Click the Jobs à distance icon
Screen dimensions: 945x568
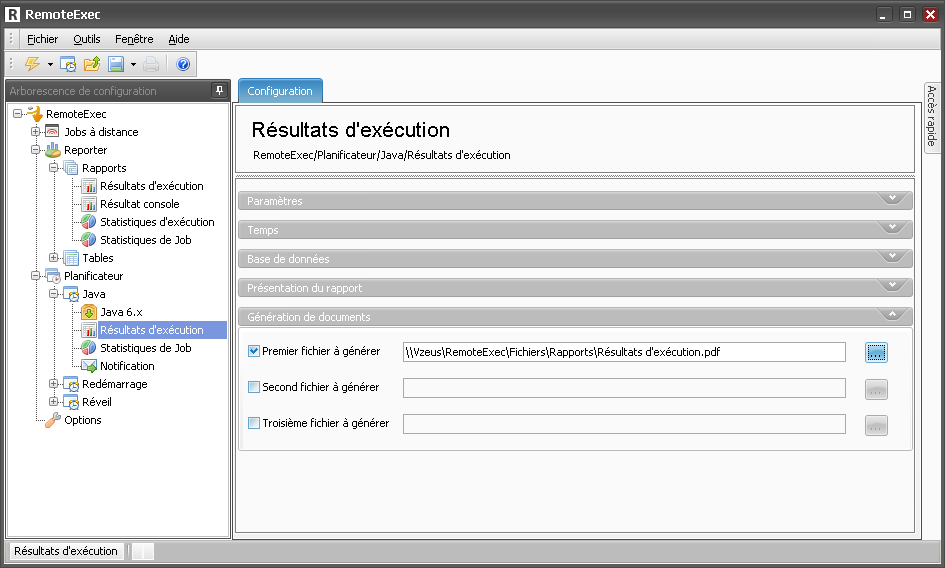pyautogui.click(x=53, y=131)
